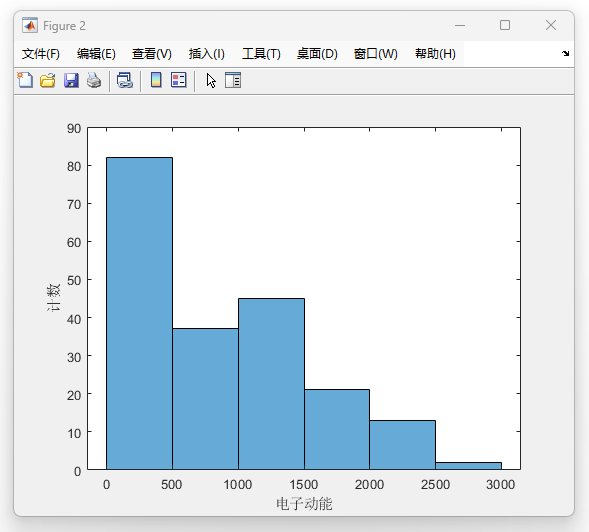The width and height of the screenshot is (589, 532).
Task: Click the MATLAB logo in the title bar
Action: point(30,26)
